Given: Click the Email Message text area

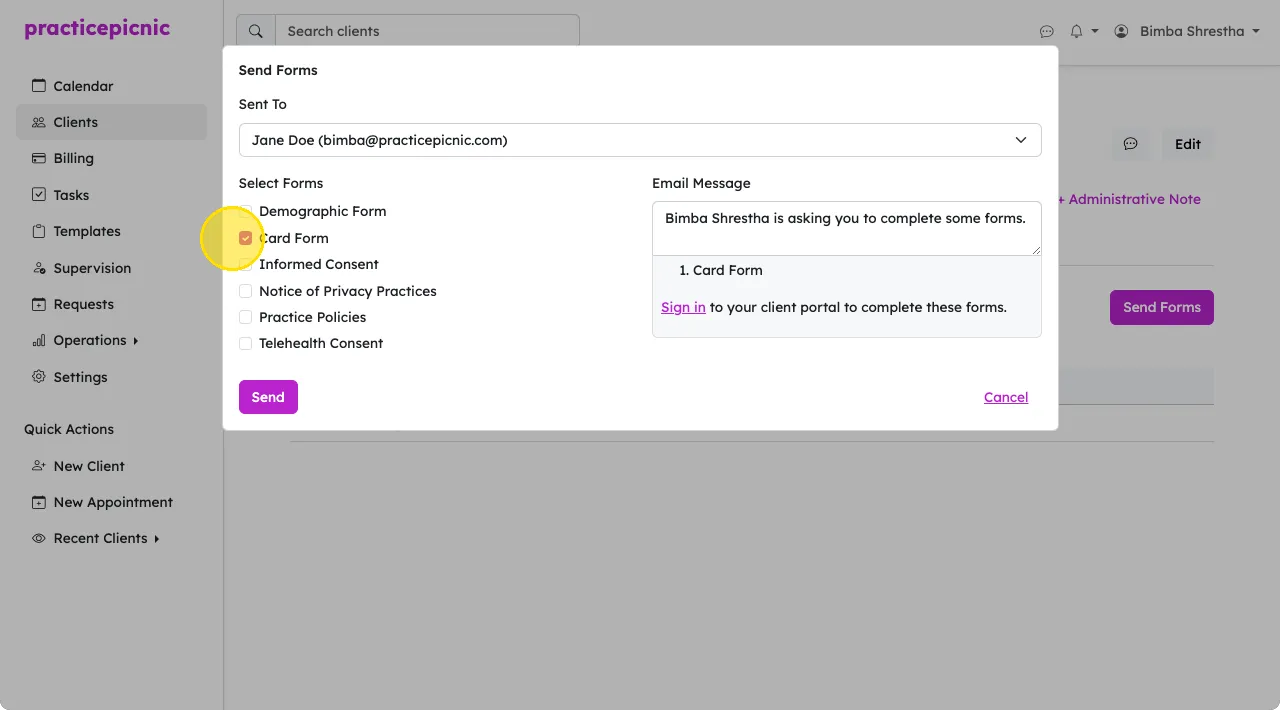Looking at the screenshot, I should (847, 228).
